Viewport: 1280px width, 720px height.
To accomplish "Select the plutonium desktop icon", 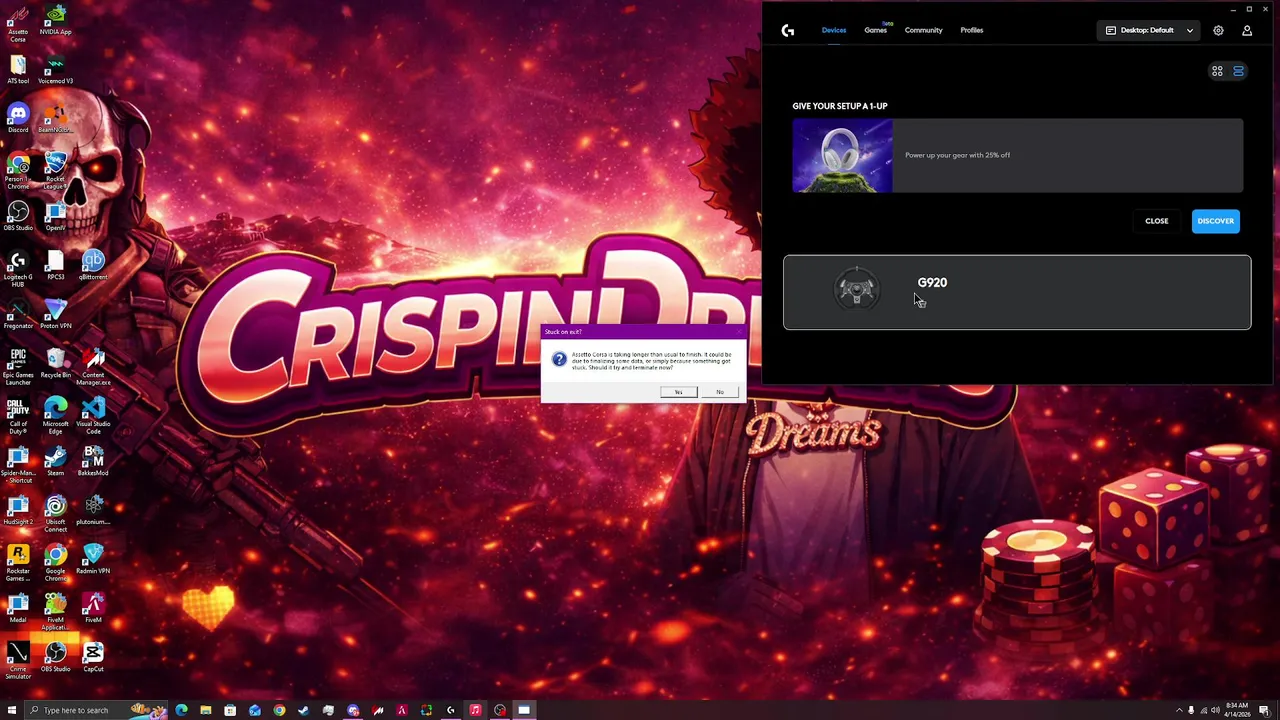I will click(x=93, y=510).
